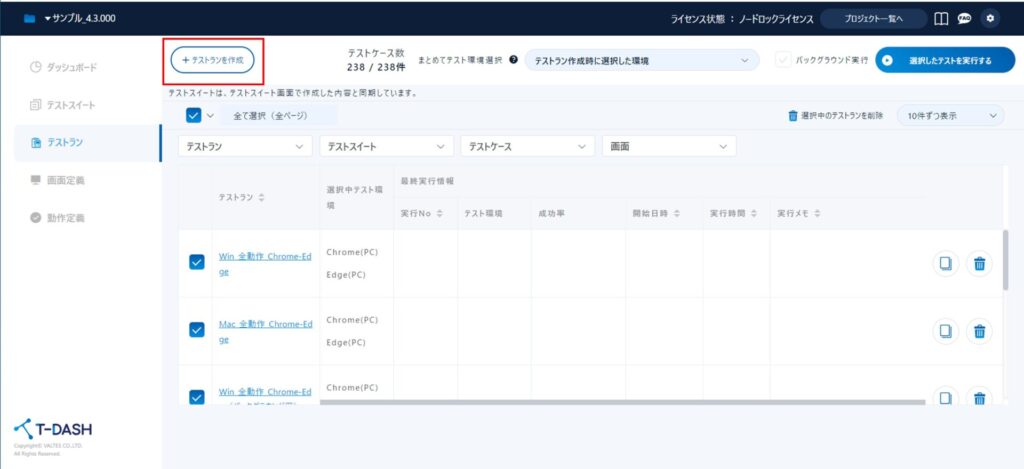Delete the Win 全動作 Chrome-Edge test run
1024x469 pixels.
pos(980,263)
